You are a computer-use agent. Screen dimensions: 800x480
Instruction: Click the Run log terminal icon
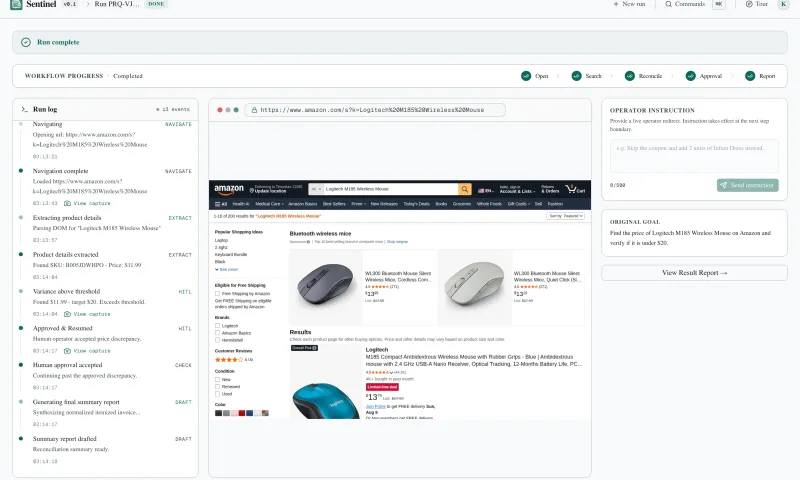24,109
